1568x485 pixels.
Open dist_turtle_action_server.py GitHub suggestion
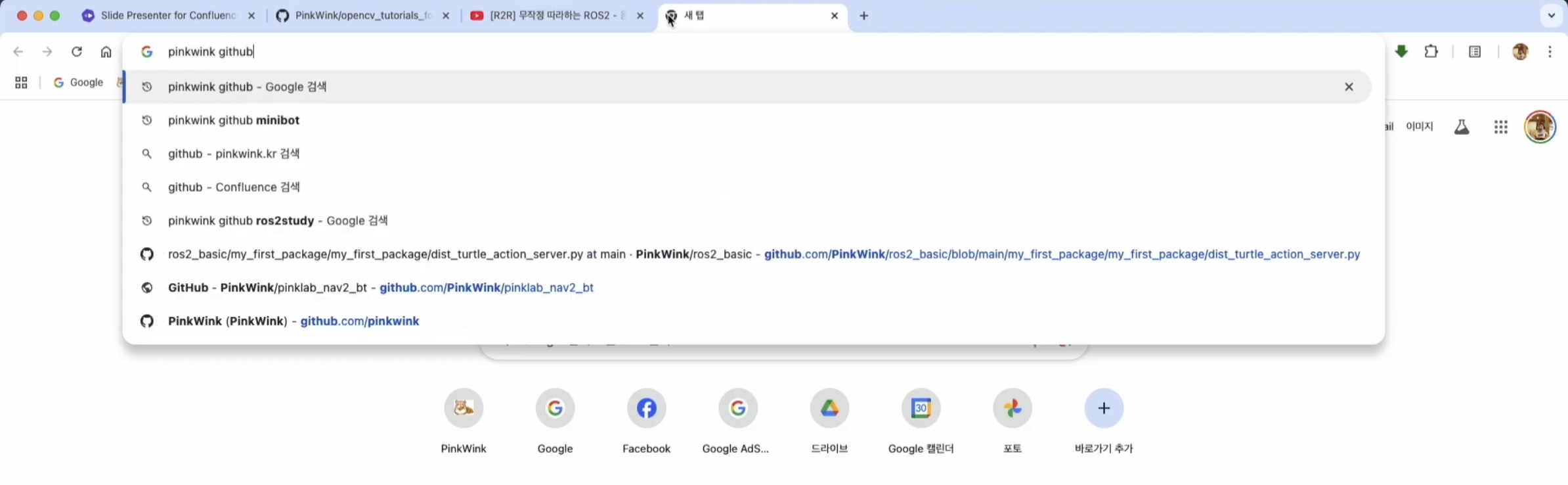747,254
